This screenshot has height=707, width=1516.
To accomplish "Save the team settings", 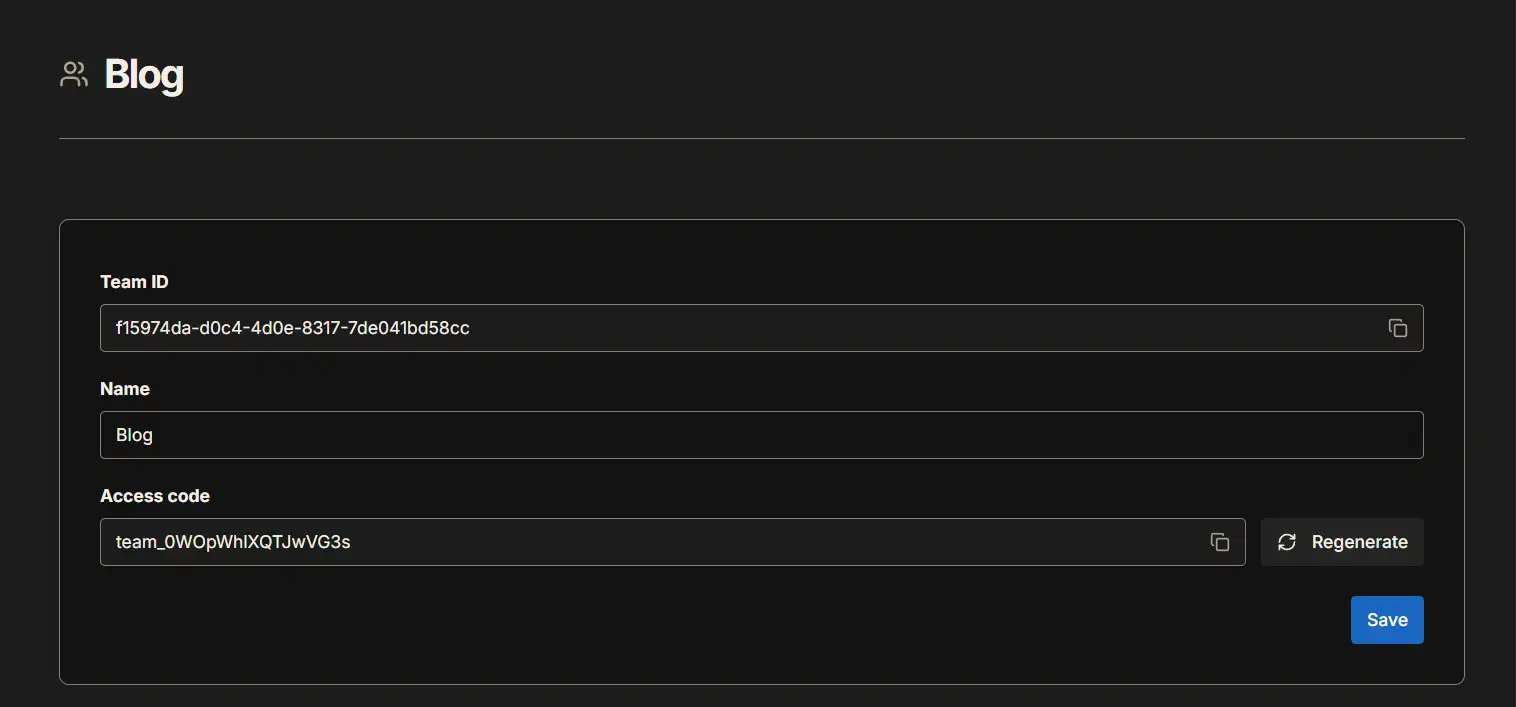I will [1386, 620].
